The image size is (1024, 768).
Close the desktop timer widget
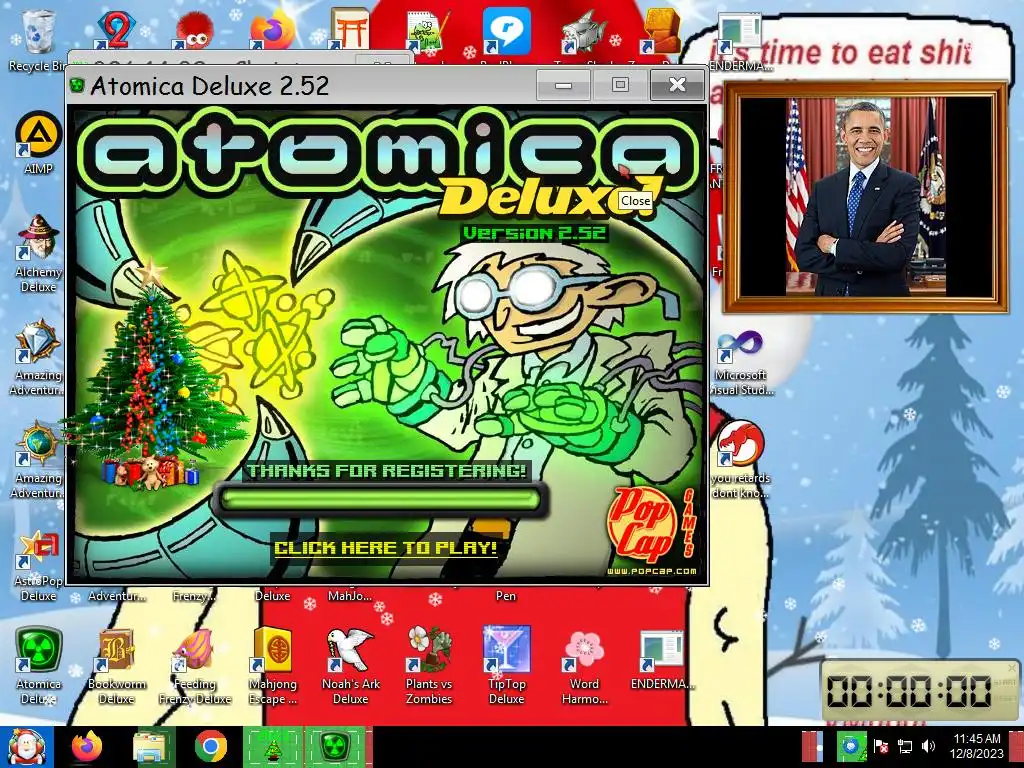pyautogui.click(x=1012, y=667)
